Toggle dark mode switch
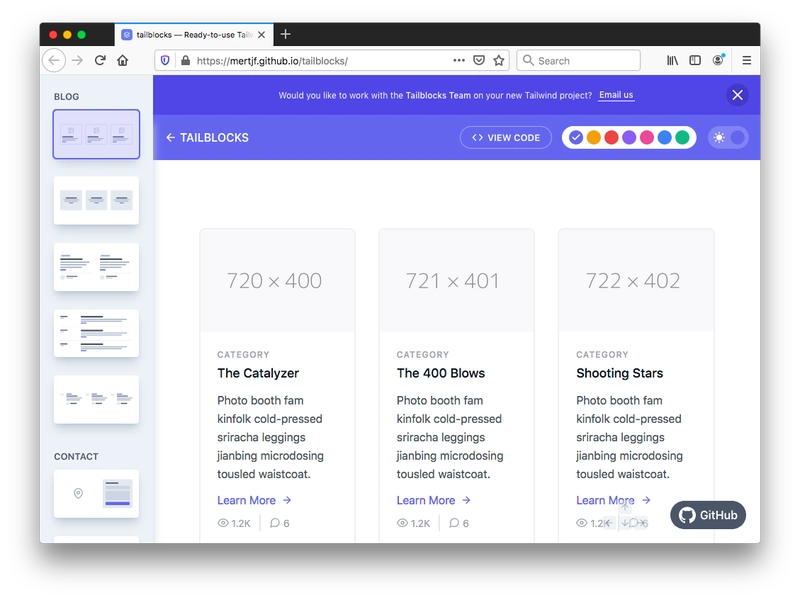 pos(728,138)
